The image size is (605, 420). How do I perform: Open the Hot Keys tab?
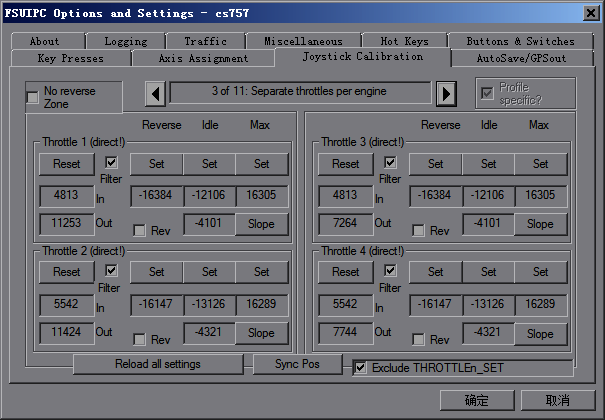(x=404, y=41)
